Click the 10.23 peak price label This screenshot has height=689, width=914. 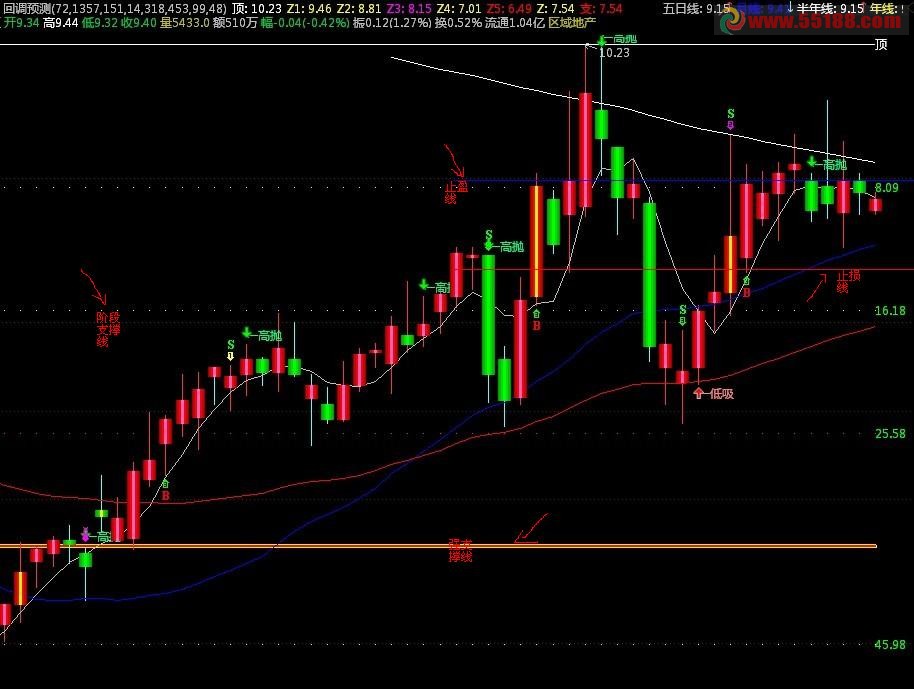pyautogui.click(x=614, y=52)
